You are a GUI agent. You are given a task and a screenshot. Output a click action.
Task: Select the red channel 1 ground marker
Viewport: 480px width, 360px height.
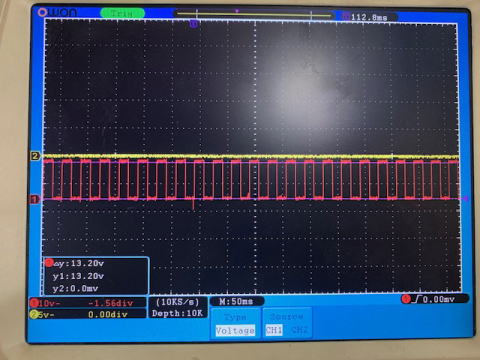(35, 199)
